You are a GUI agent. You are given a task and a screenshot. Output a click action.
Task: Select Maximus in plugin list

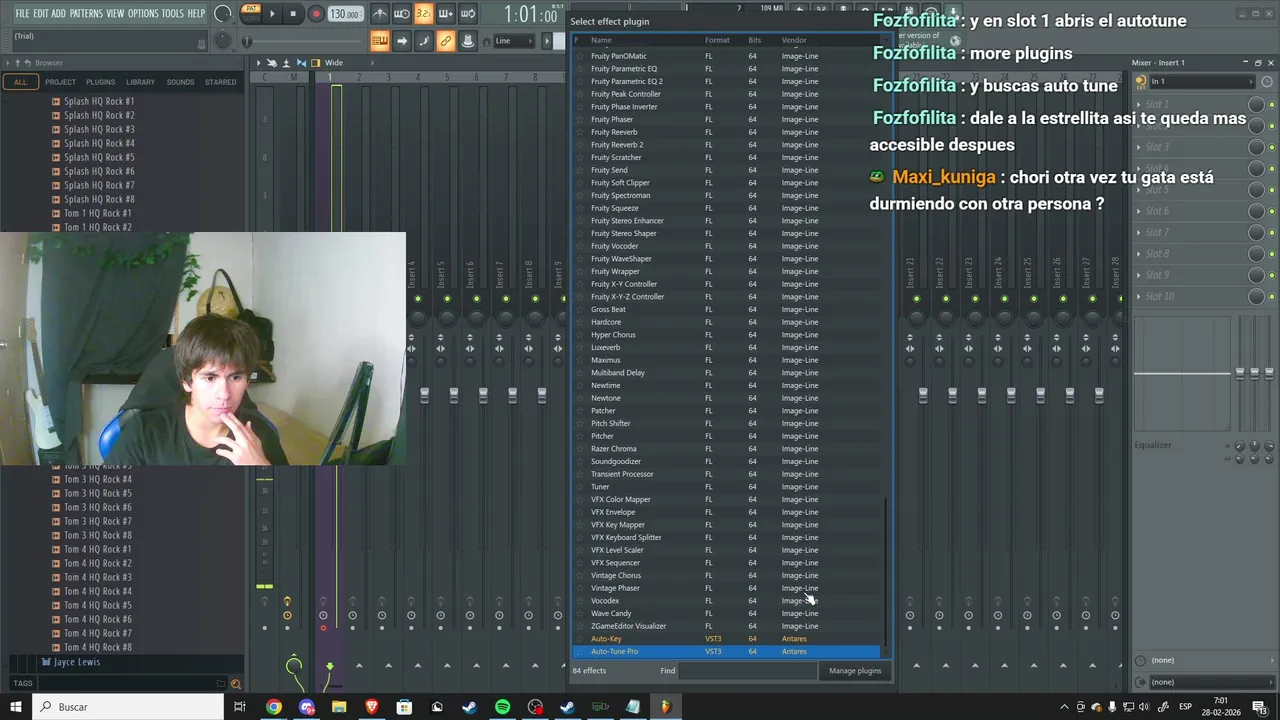(725, 360)
